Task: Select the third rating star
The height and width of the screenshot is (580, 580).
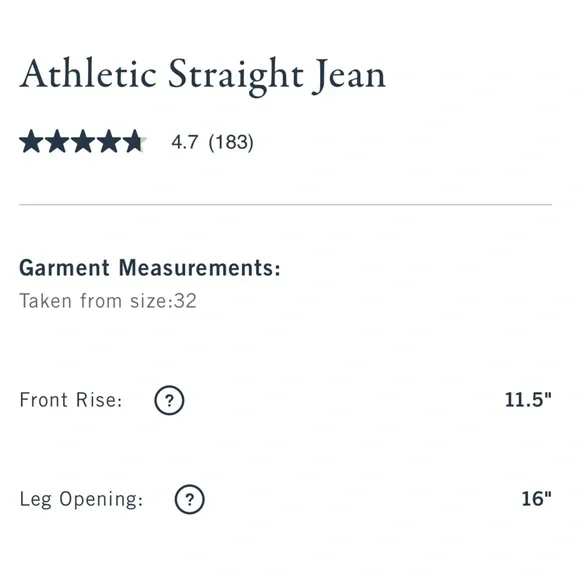Action: tap(83, 141)
